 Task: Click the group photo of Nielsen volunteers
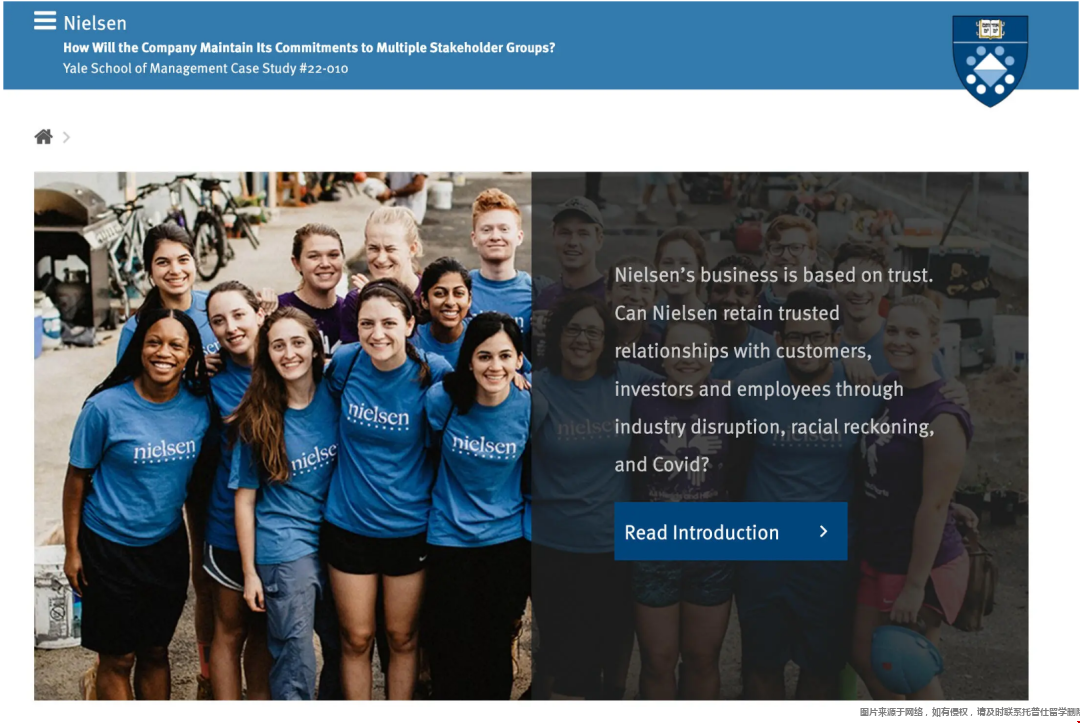coord(282,436)
